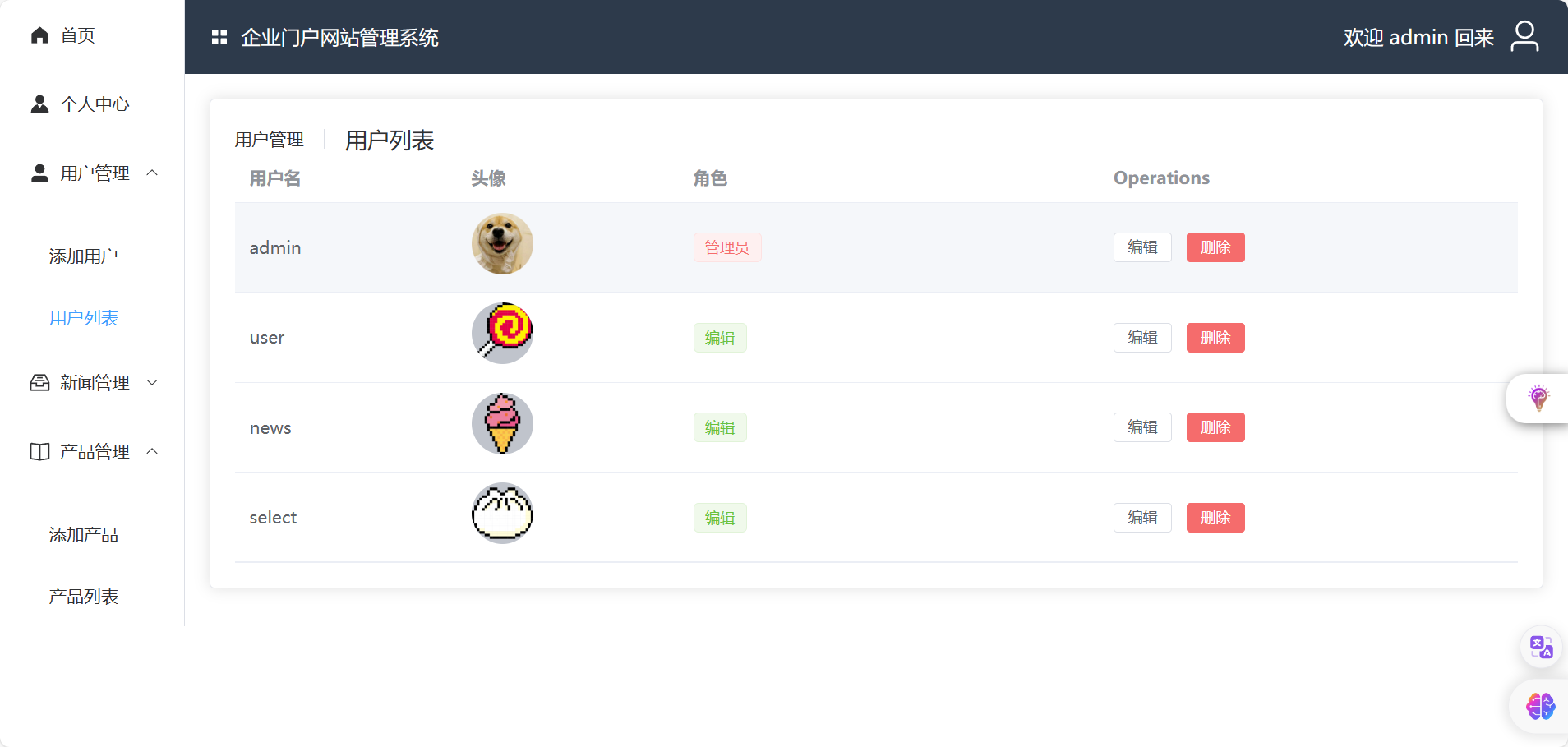Click the person icon next to 个人中心

pyautogui.click(x=39, y=104)
